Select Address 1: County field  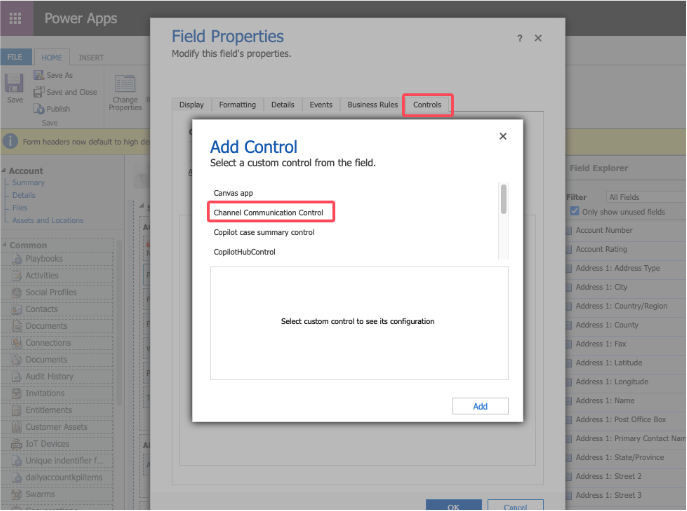click(x=607, y=325)
